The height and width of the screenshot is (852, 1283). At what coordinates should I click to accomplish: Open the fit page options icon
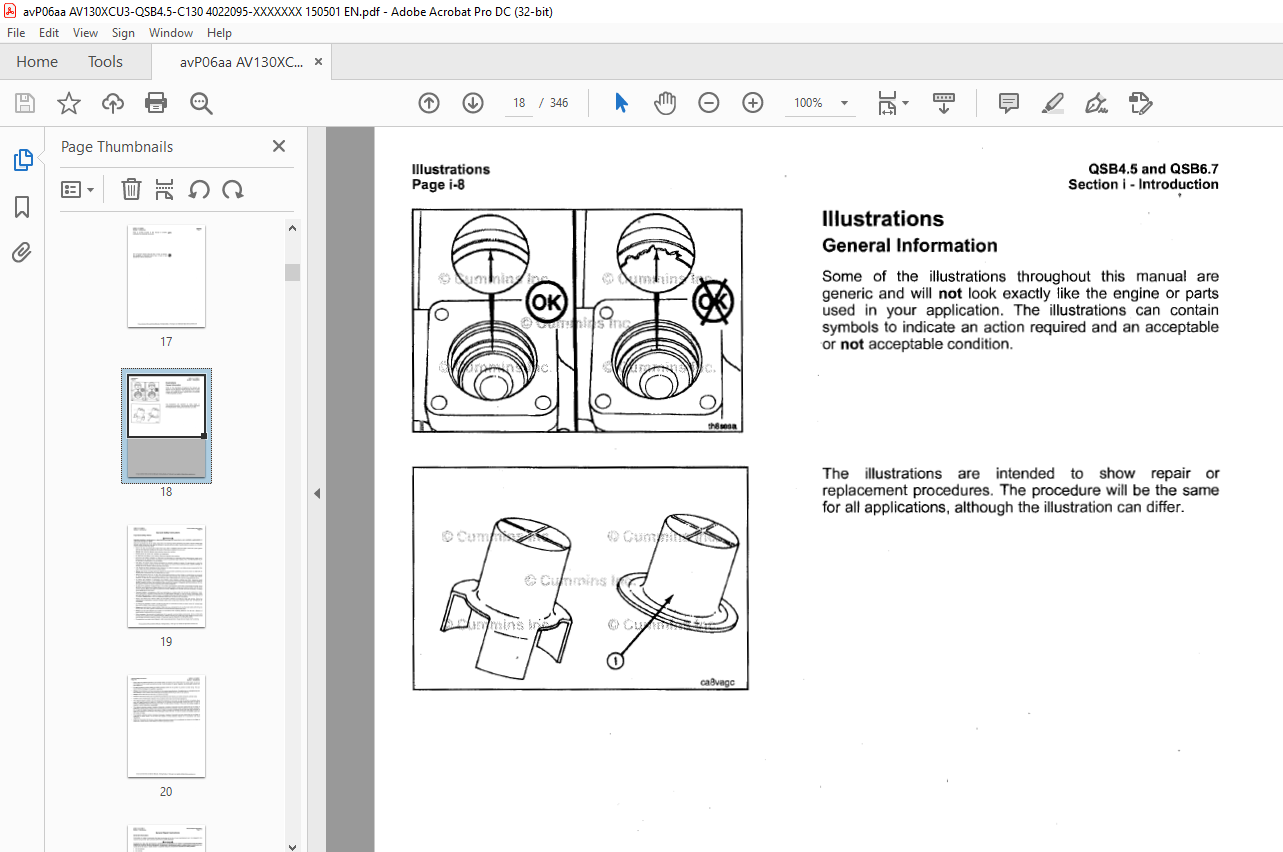pos(892,103)
